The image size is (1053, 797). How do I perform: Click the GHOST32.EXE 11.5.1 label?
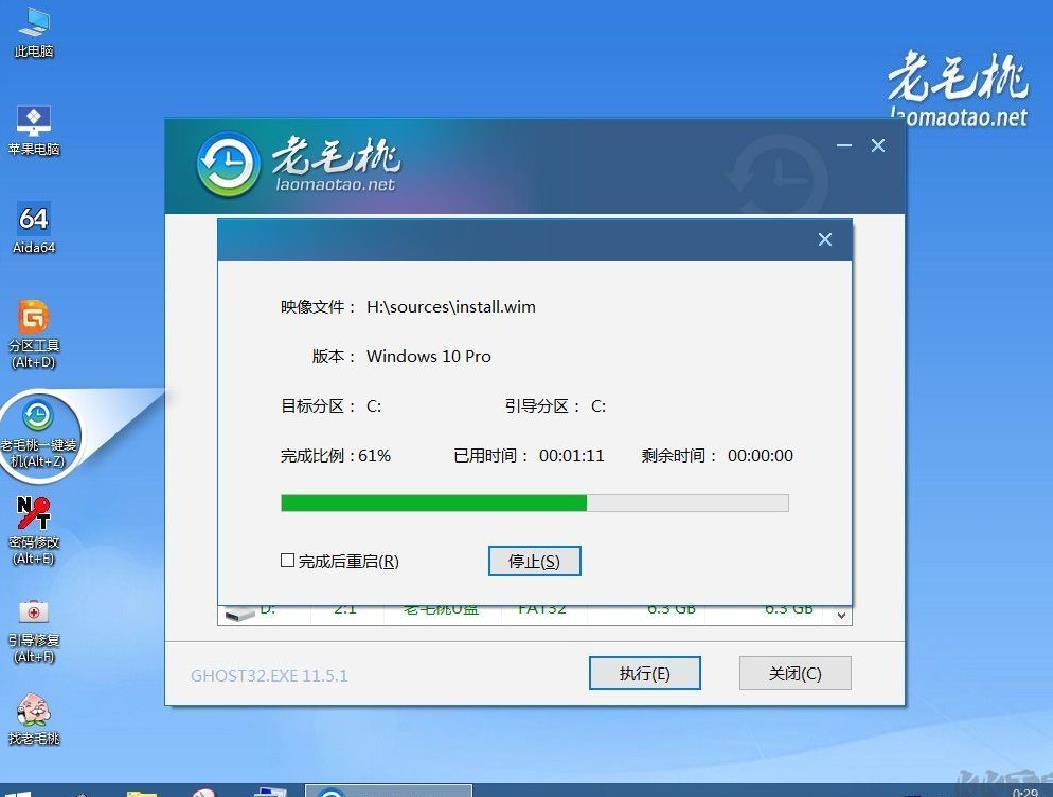coord(269,675)
